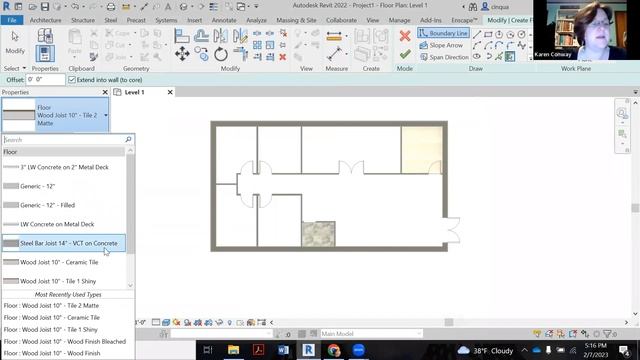Click Mirror - Draw Axis icon
The image size is (640, 360).
tap(240, 36)
